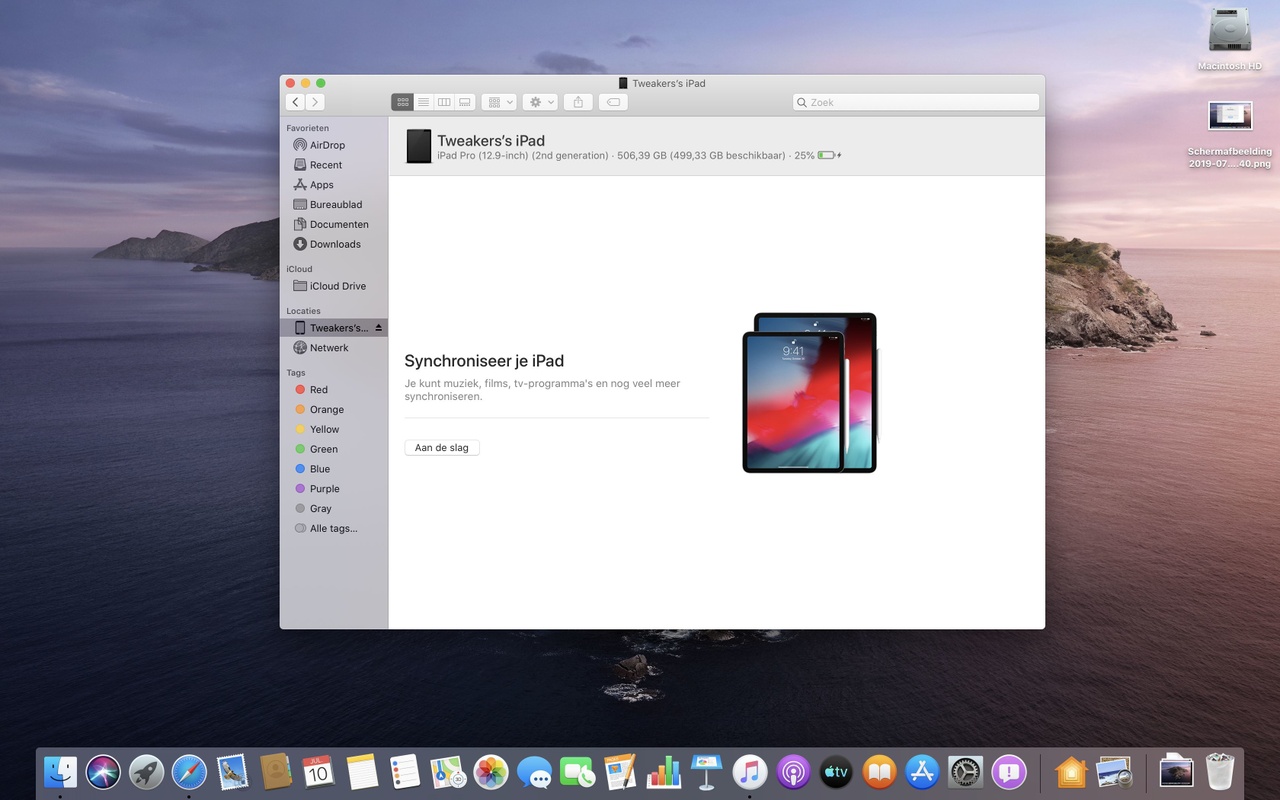Launch Siri from the Dock
Viewport: 1280px width, 800px height.
[x=103, y=772]
